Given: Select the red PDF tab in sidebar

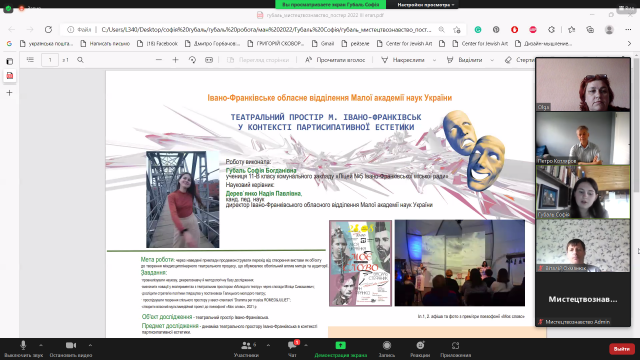Looking at the screenshot, I should pos(9,76).
